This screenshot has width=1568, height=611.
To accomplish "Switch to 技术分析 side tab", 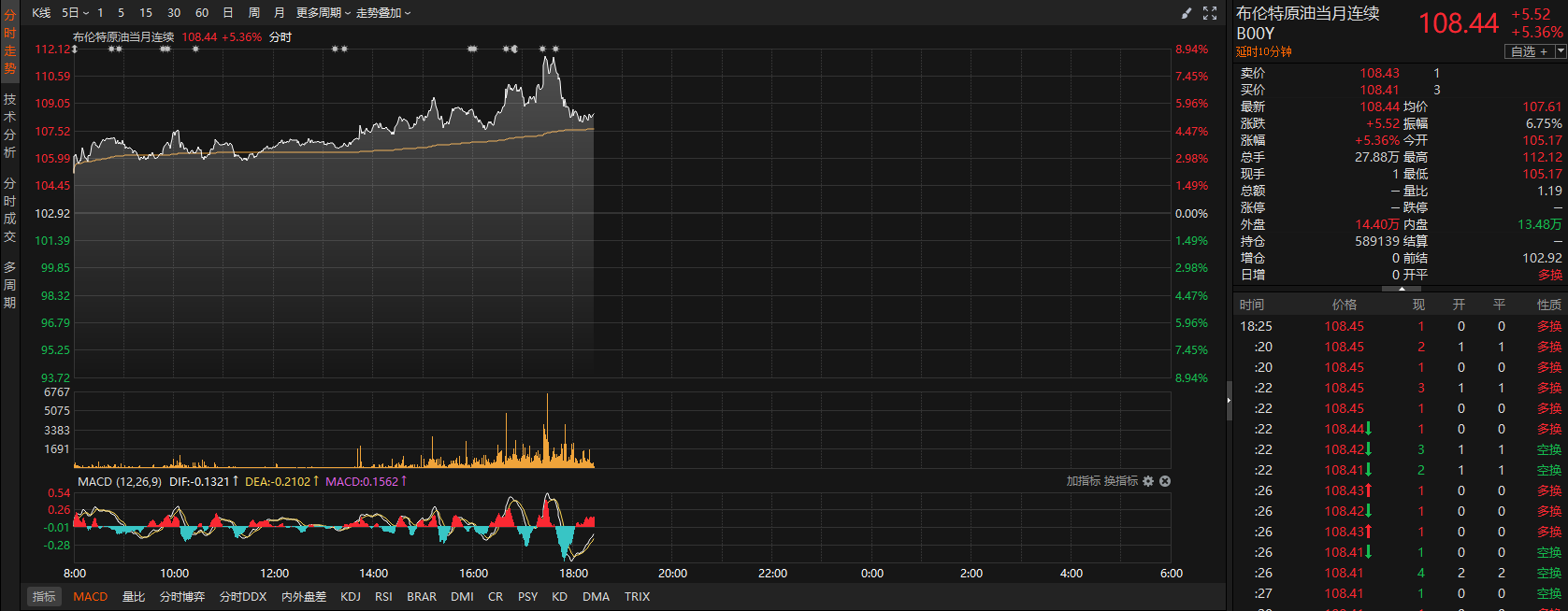I will coord(9,124).
